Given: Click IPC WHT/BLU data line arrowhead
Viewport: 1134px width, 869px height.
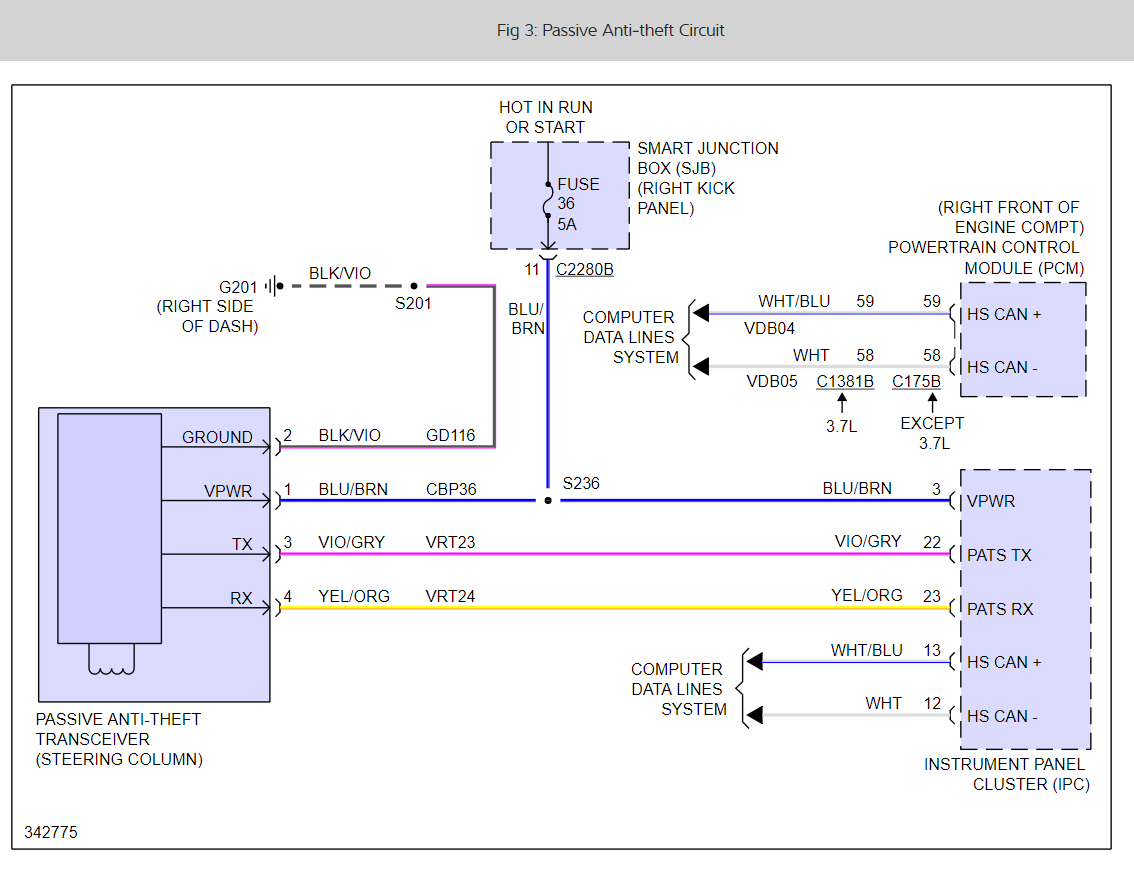Looking at the screenshot, I should 755,661.
